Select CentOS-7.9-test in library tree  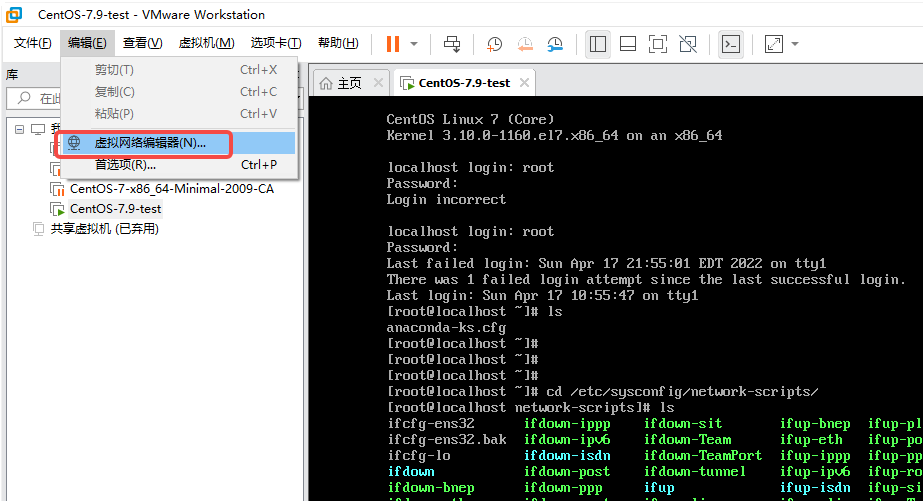coord(115,209)
